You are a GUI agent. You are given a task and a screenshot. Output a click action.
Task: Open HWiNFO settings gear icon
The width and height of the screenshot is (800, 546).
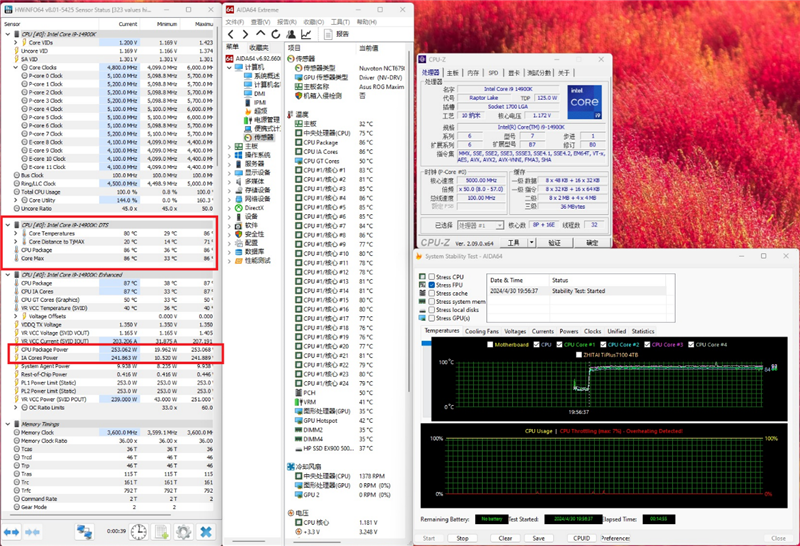coord(183,532)
